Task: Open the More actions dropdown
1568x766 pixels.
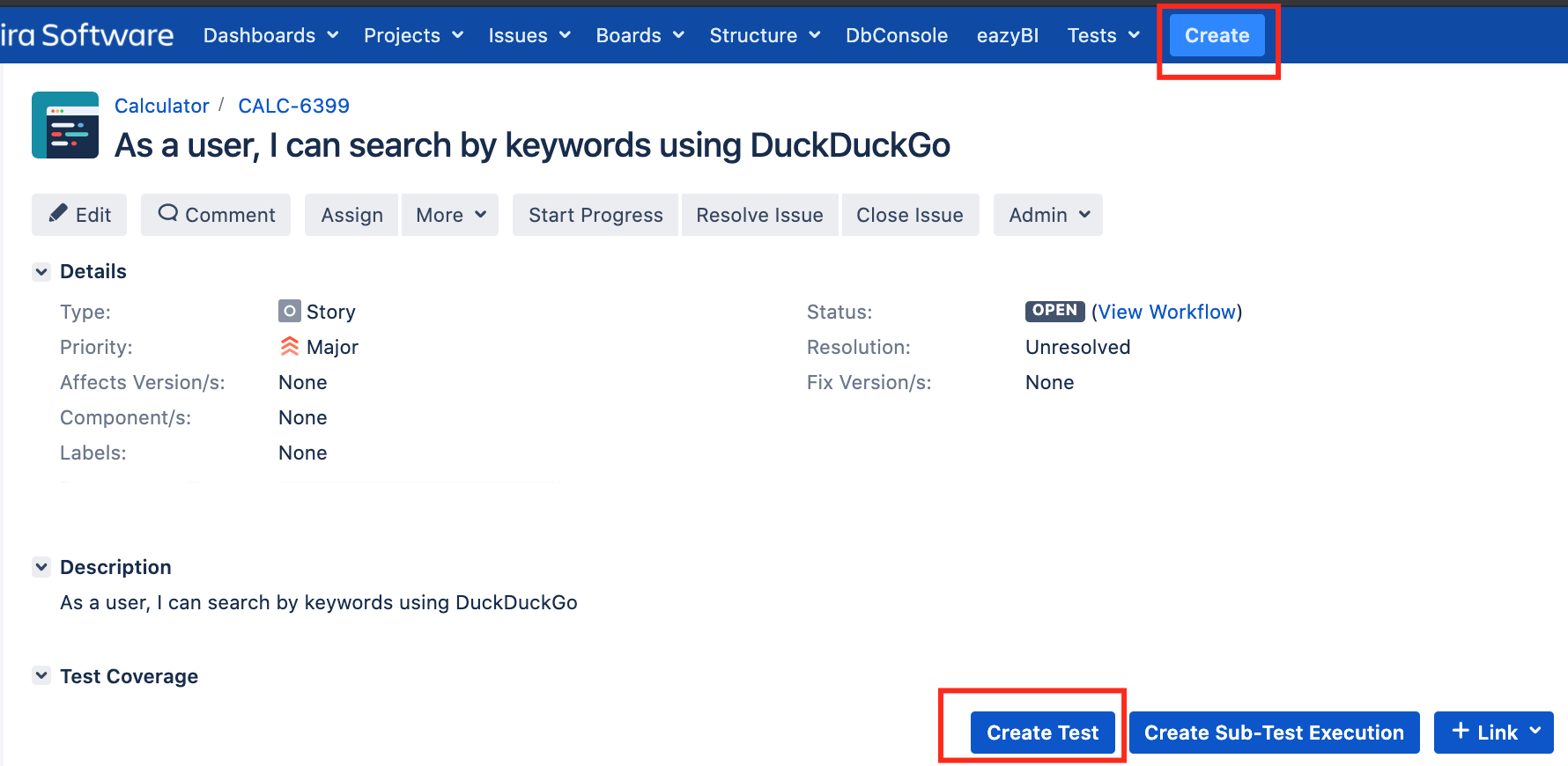Action: (x=450, y=215)
